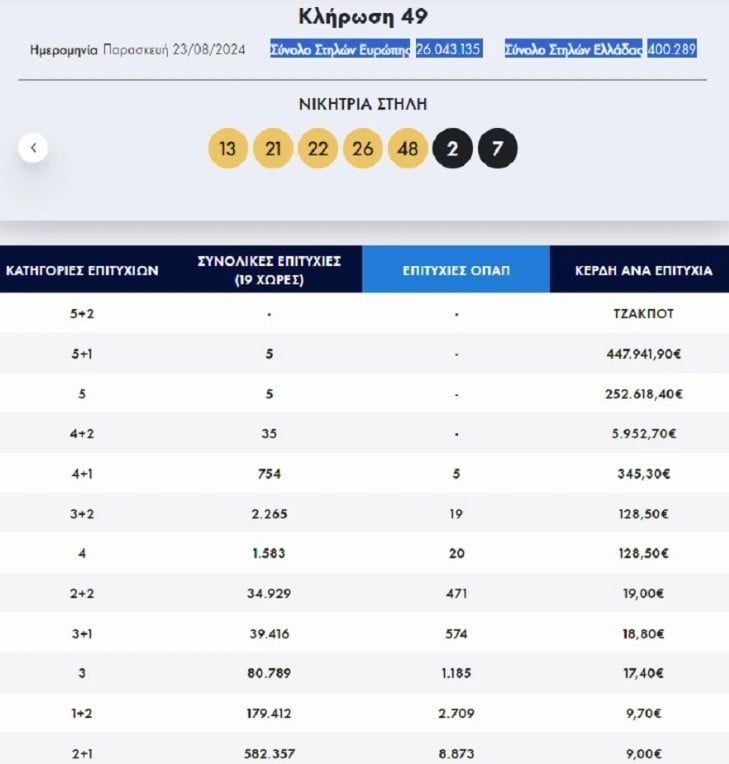Click the ΤΖΑΚΠΟΤ prize cell
Image resolution: width=729 pixels, height=764 pixels.
(643, 314)
